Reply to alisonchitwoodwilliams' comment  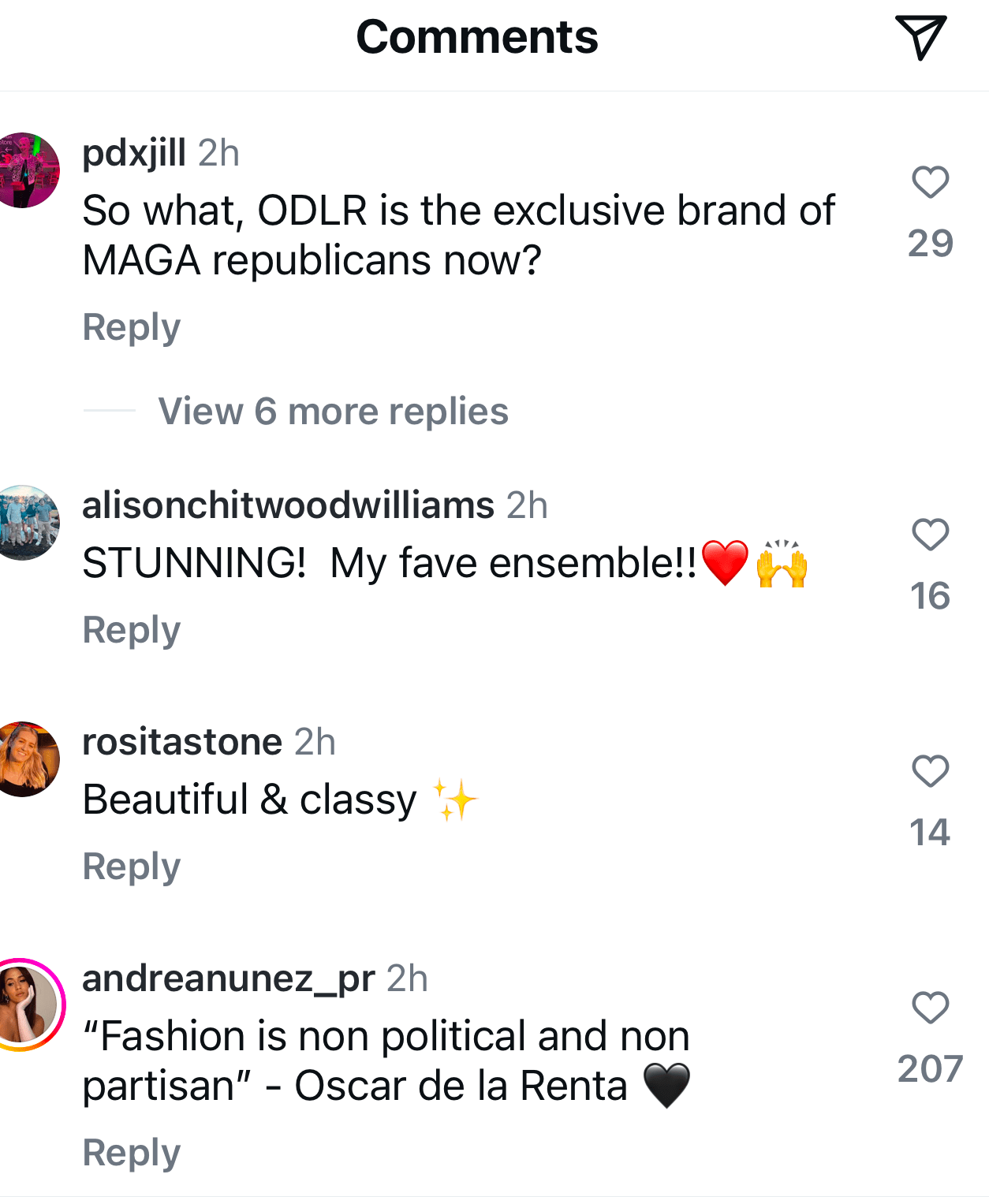coord(132,630)
